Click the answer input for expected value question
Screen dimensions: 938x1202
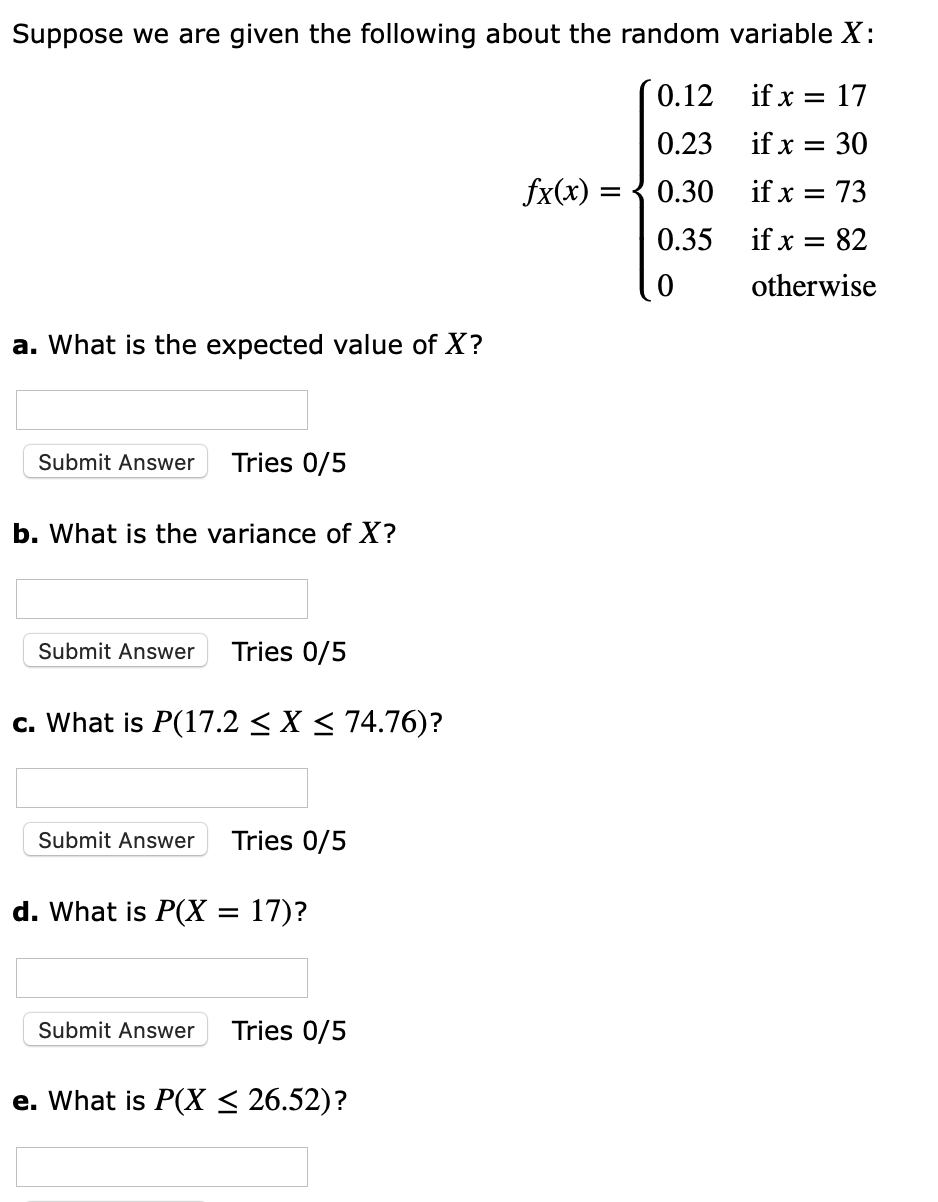tap(160, 409)
